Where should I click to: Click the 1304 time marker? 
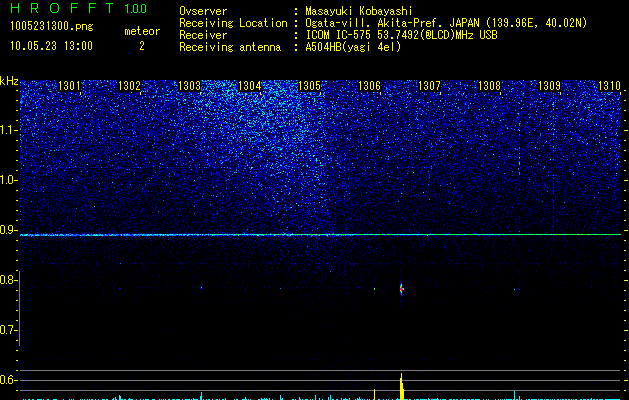[249, 86]
